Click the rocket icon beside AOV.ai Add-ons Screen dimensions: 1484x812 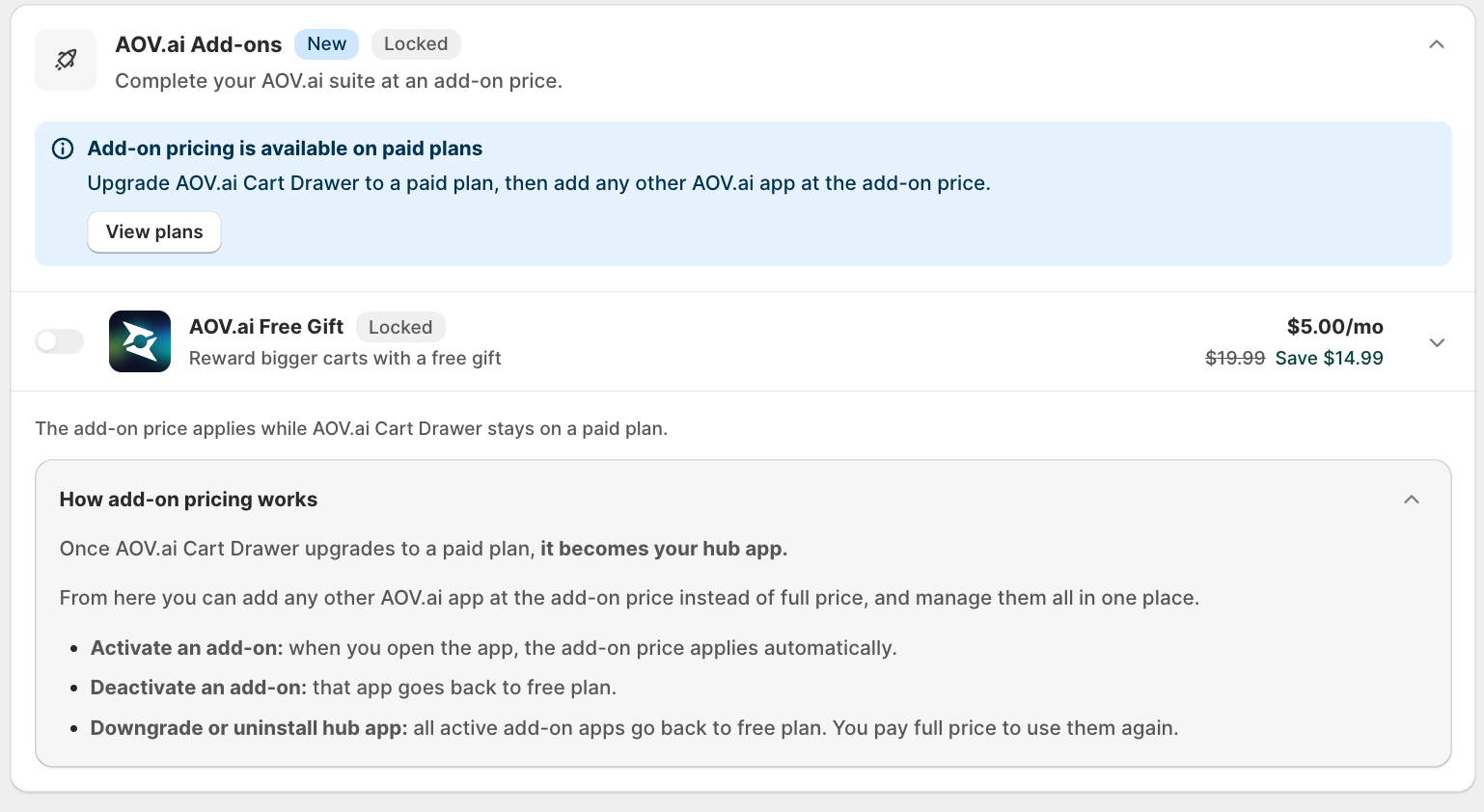tap(66, 60)
